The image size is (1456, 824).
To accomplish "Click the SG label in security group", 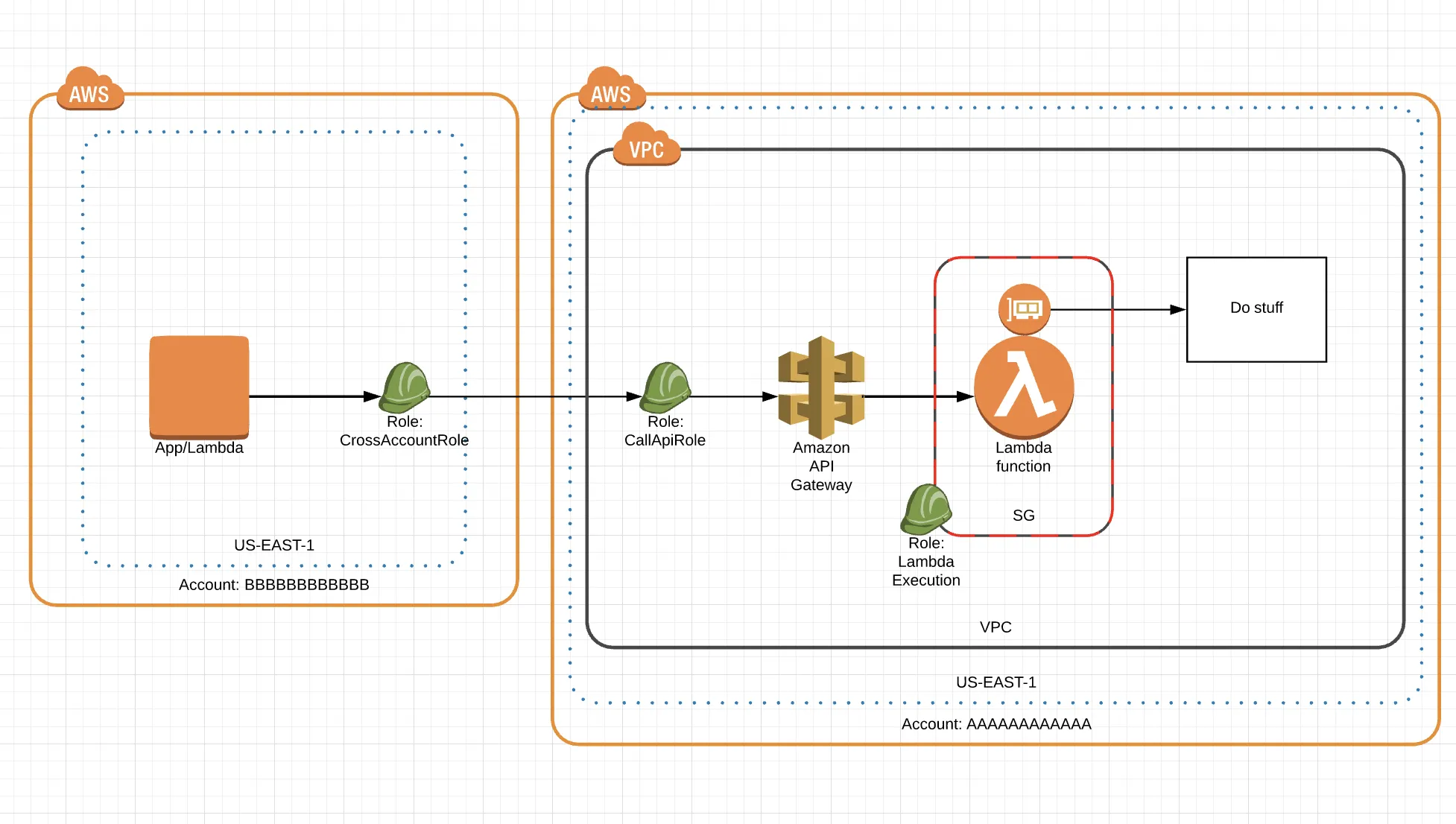I will tap(1023, 516).
